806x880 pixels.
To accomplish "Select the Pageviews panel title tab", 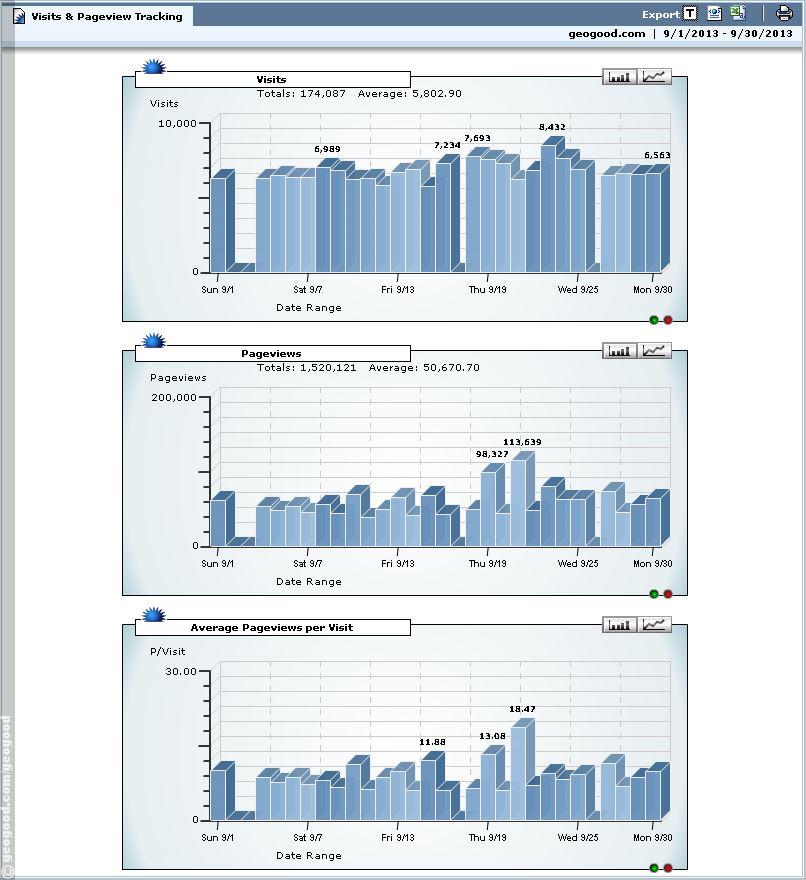I will [x=272, y=354].
